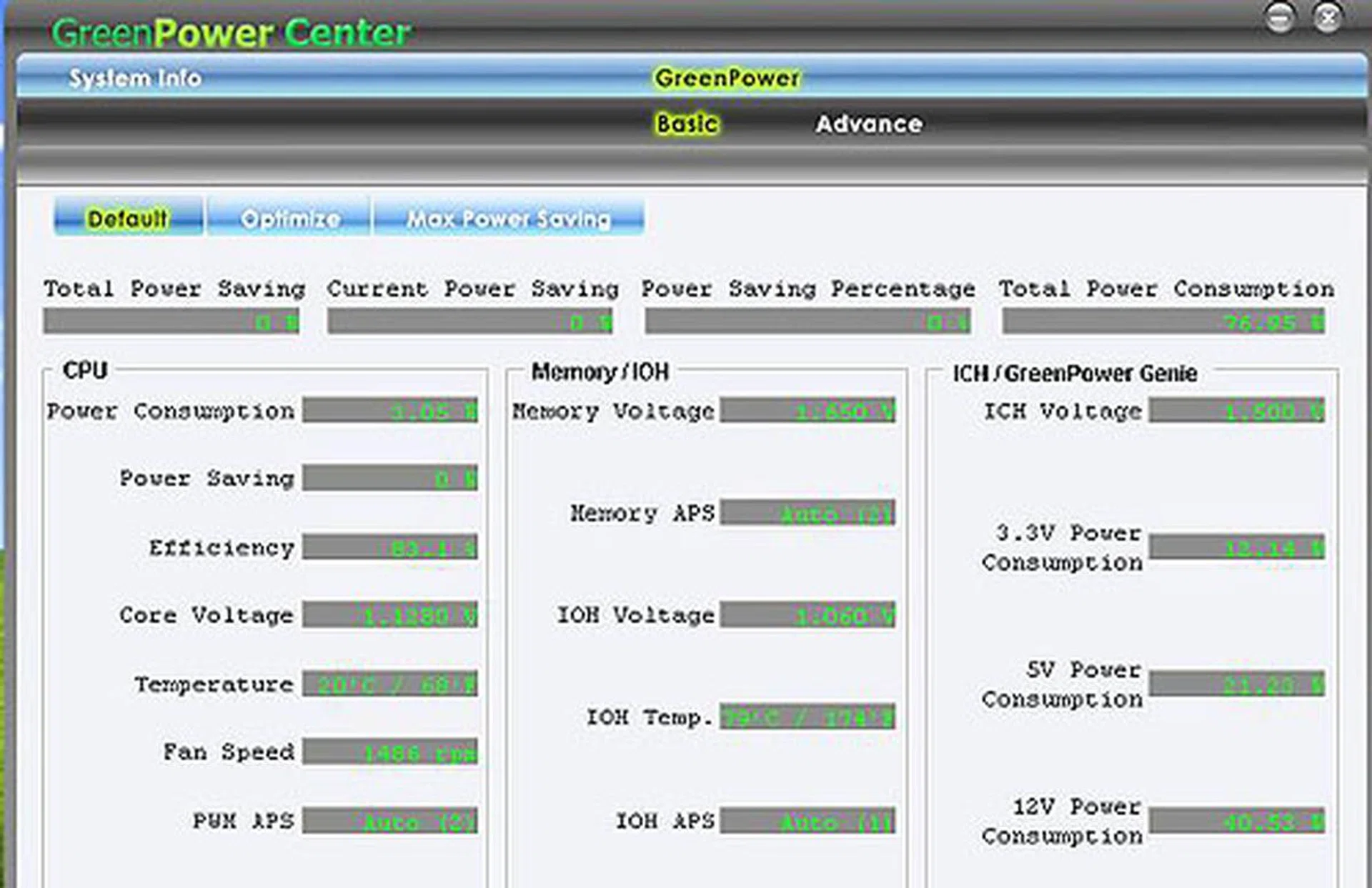Image resolution: width=1372 pixels, height=888 pixels.
Task: Switch to the GreenPower section
Action: click(x=727, y=77)
